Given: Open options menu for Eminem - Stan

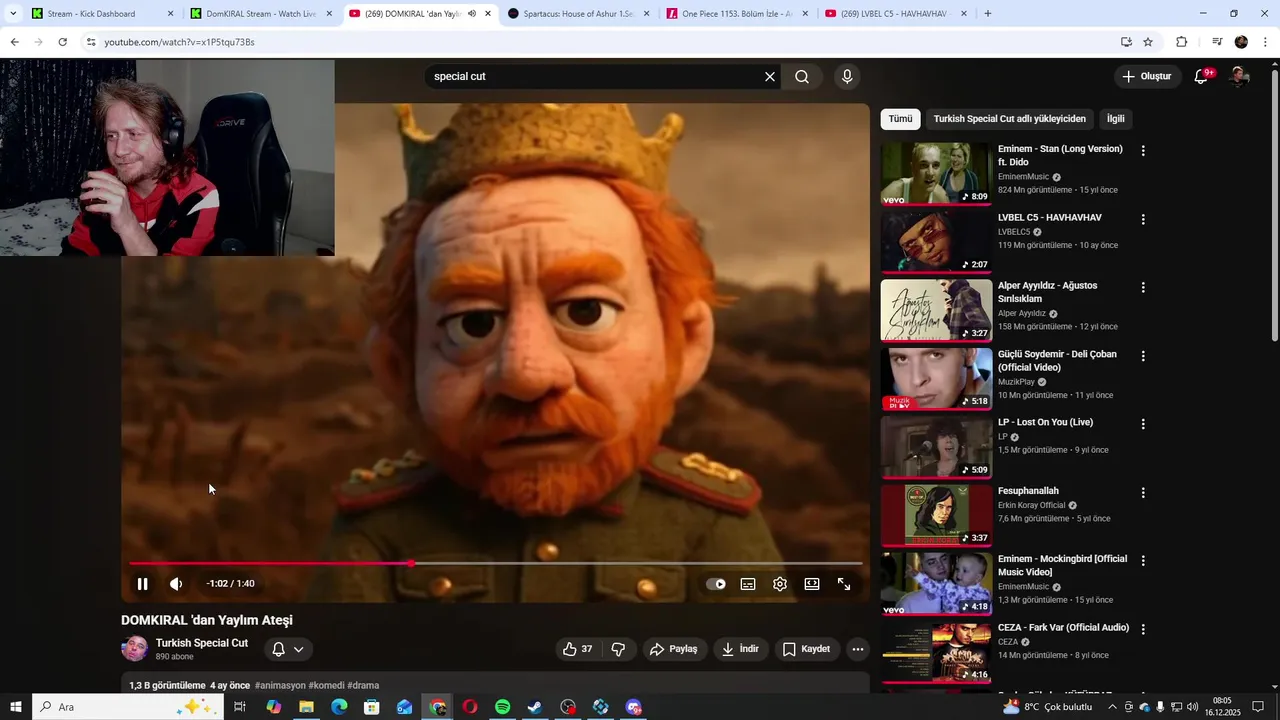Looking at the screenshot, I should point(1143,151).
